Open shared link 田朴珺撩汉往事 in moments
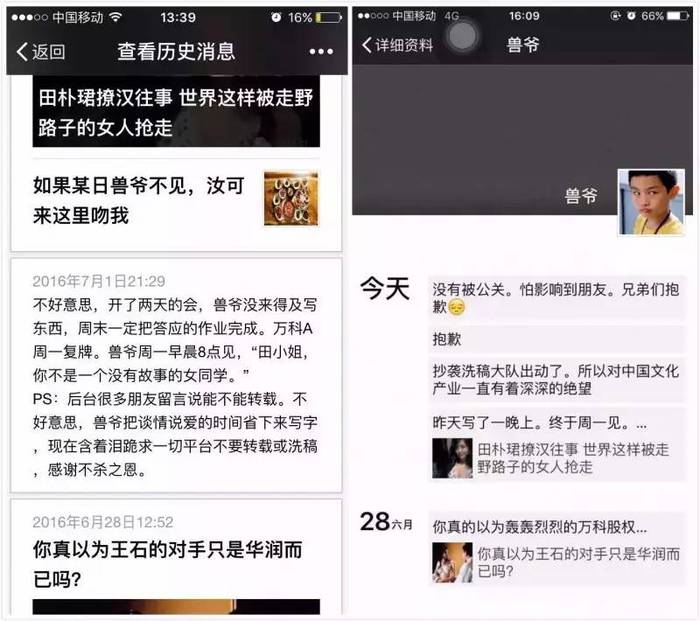Viewport: 700px width, 621px height. (556, 458)
